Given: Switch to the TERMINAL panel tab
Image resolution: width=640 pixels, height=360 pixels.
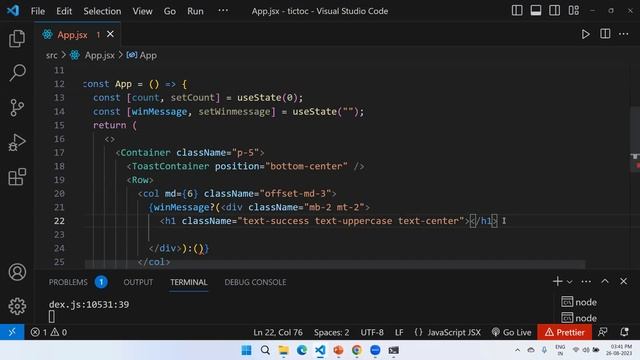Looking at the screenshot, I should [x=189, y=282].
